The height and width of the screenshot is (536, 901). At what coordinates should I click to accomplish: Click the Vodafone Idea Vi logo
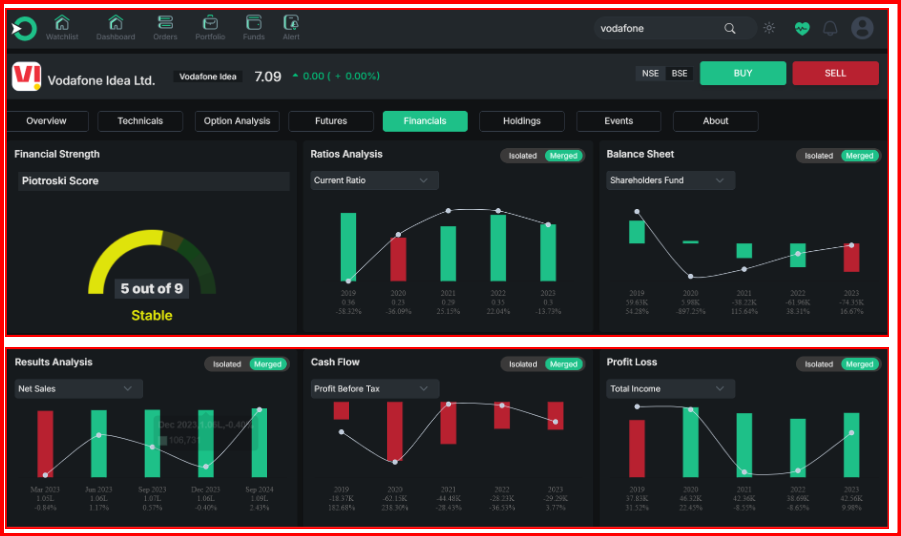tap(26, 76)
